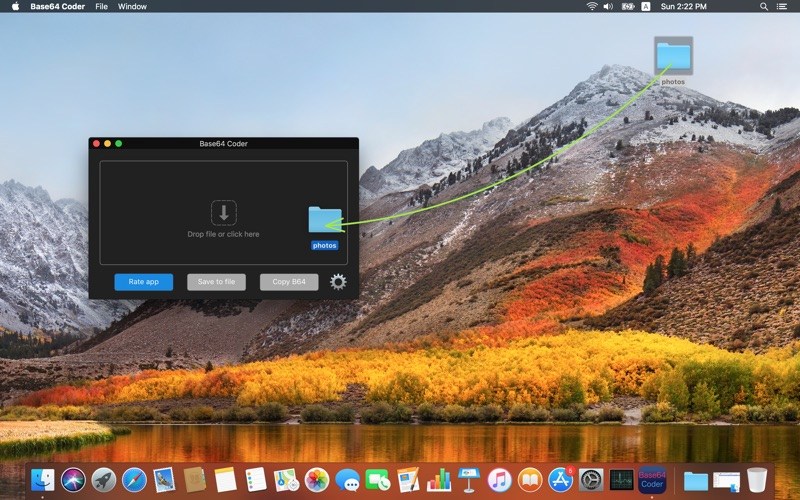Select the photos folder on the desktop

coord(673,55)
